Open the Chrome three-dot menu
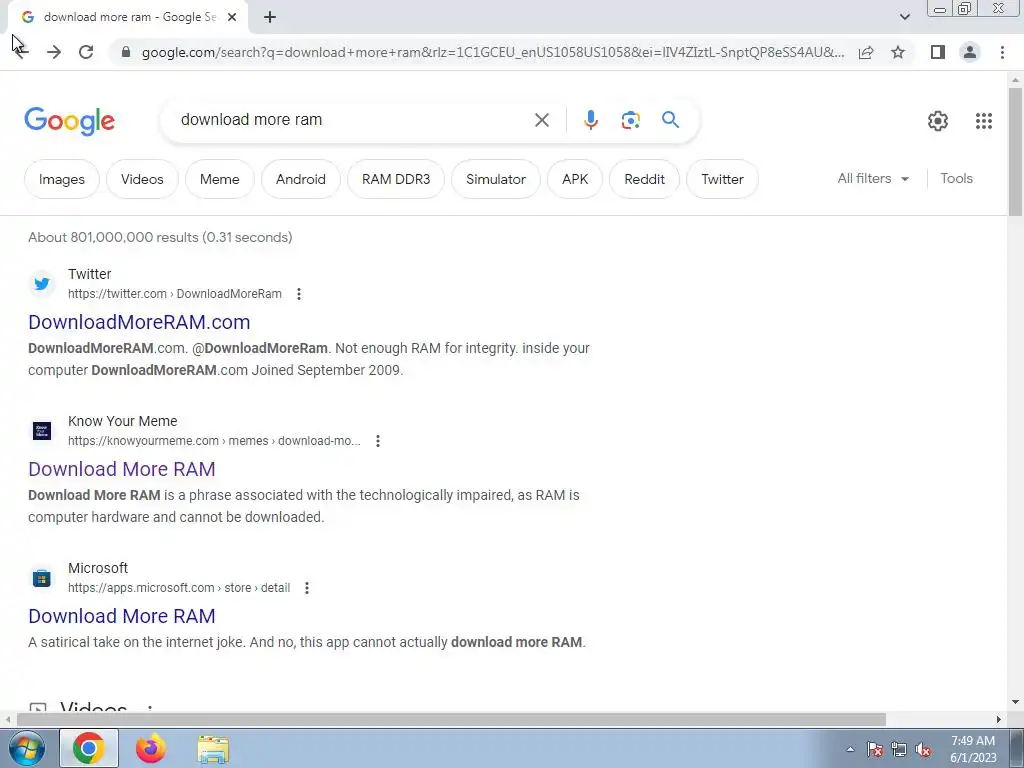This screenshot has width=1024, height=768. coord(1002,52)
